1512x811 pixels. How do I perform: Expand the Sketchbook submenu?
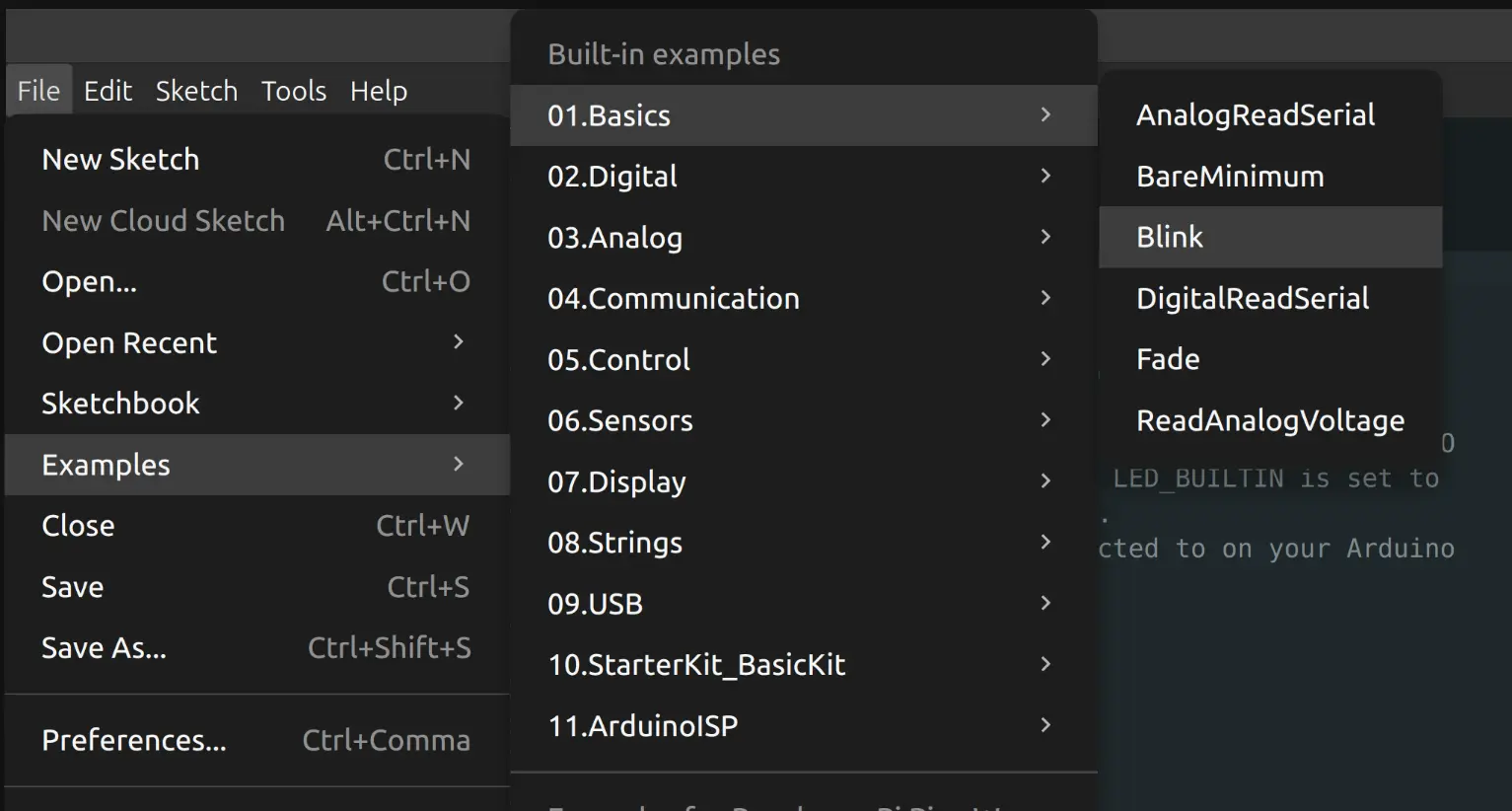(119, 403)
